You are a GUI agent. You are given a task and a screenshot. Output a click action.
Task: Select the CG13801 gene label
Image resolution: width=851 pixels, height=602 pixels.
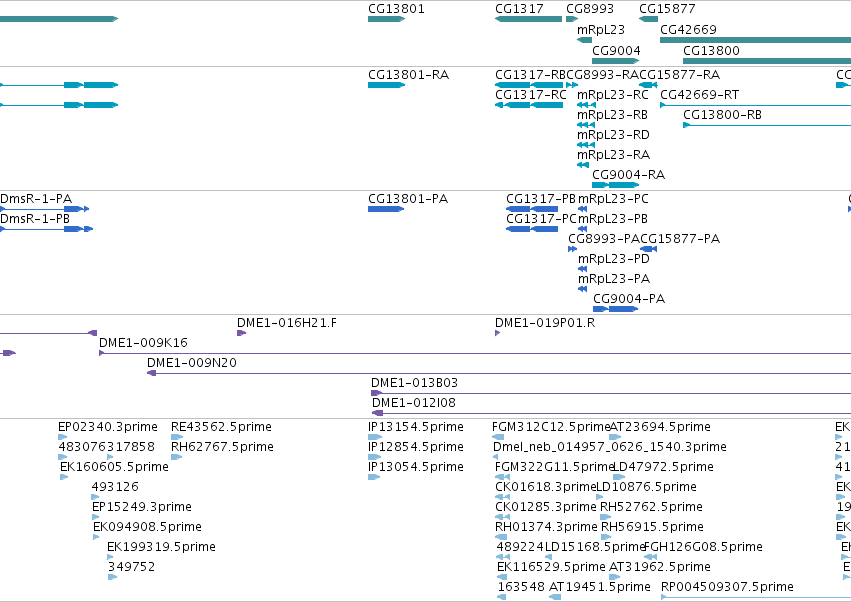pyautogui.click(x=396, y=9)
